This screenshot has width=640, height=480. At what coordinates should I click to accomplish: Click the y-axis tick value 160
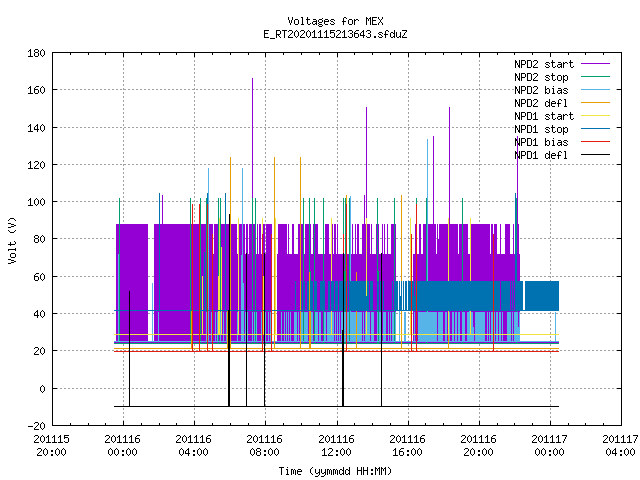[36, 90]
